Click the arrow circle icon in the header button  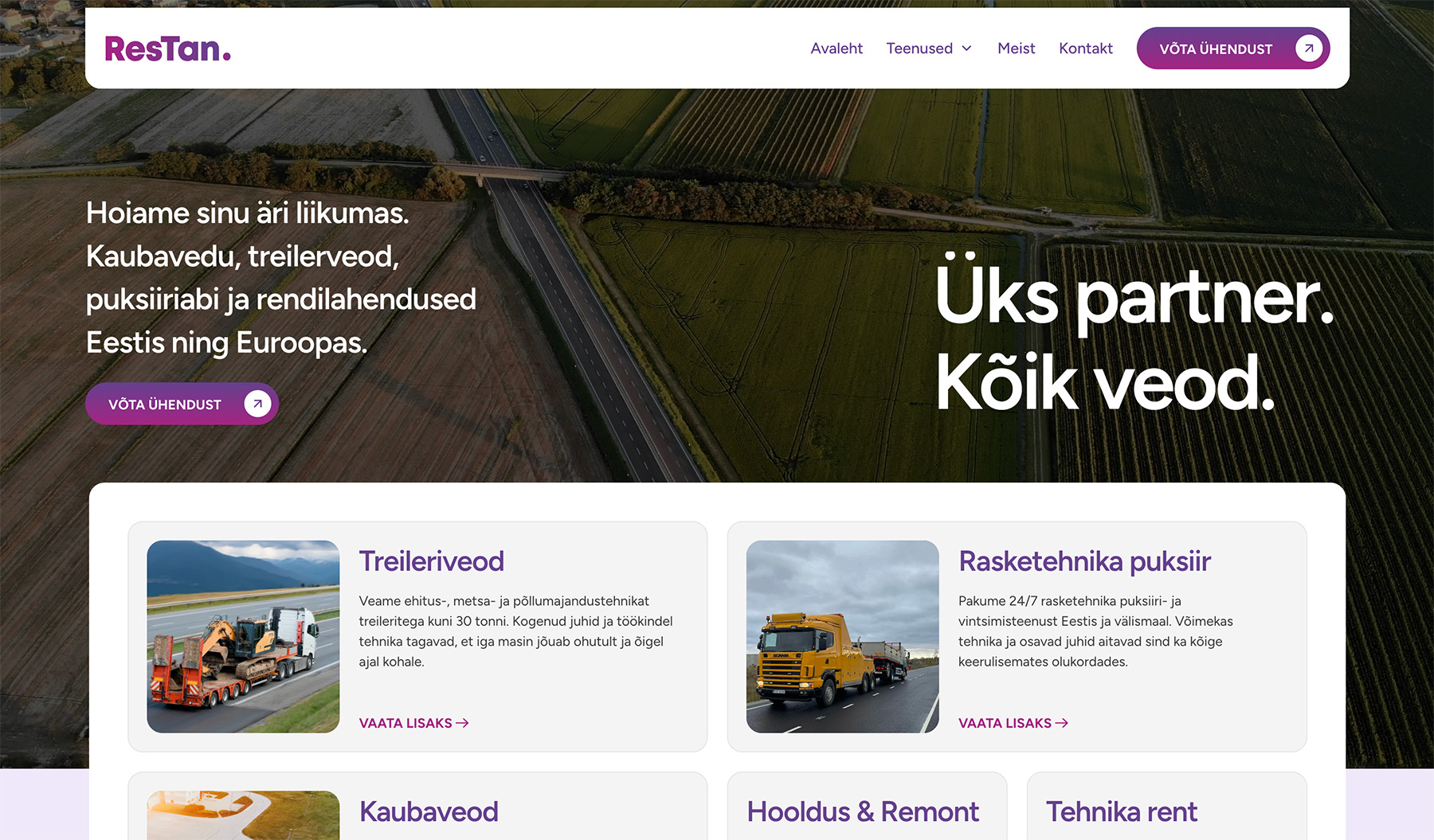1308,49
